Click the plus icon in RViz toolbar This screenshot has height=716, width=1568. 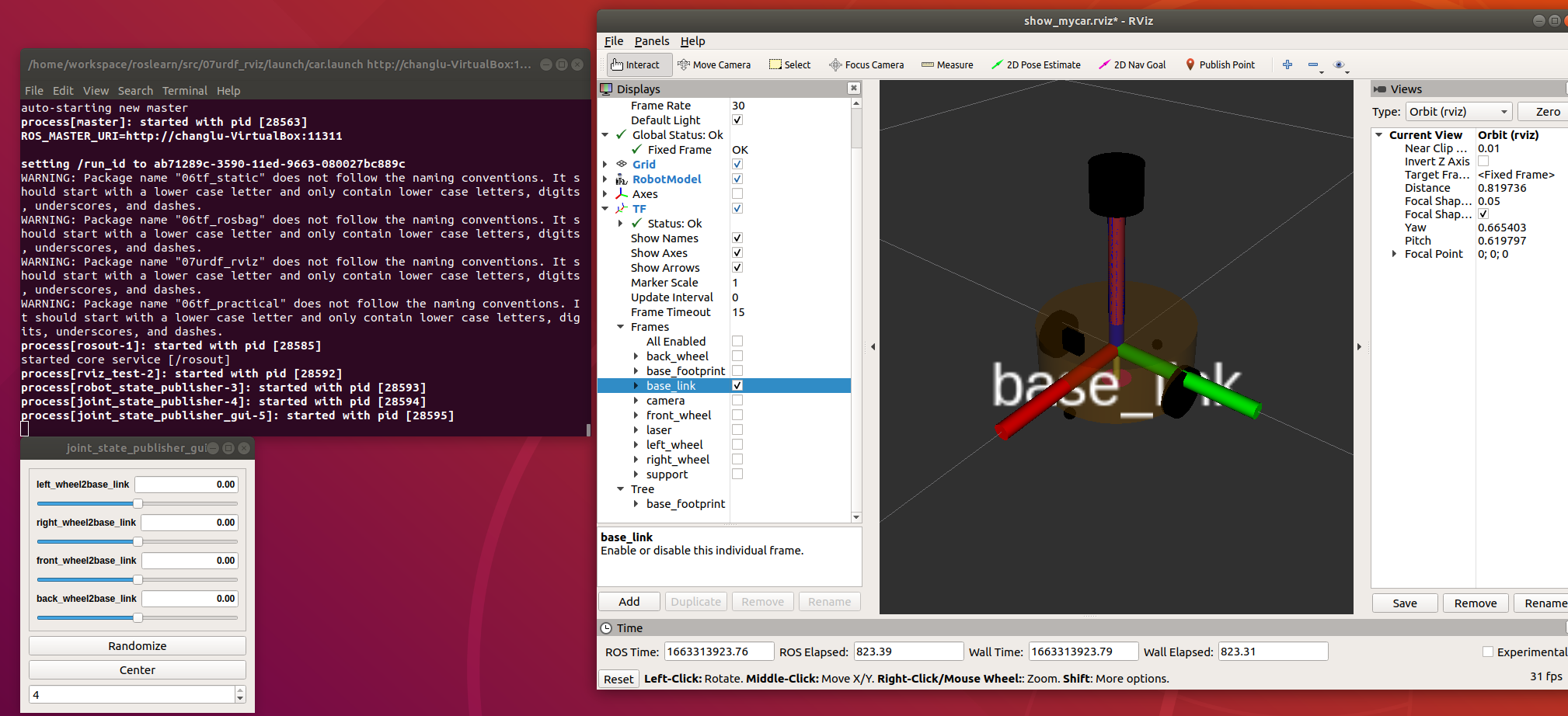pos(1288,65)
